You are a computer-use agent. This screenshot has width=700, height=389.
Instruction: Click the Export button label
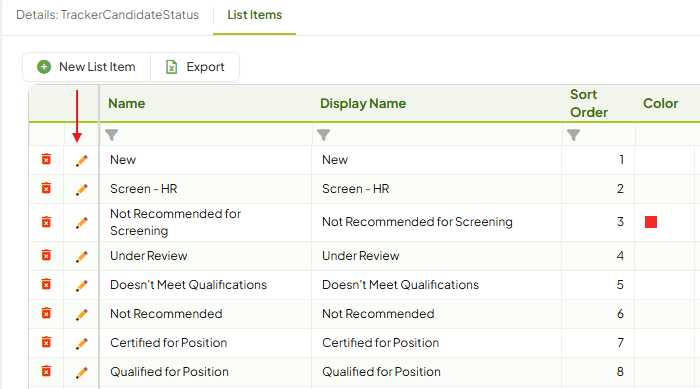tap(205, 67)
